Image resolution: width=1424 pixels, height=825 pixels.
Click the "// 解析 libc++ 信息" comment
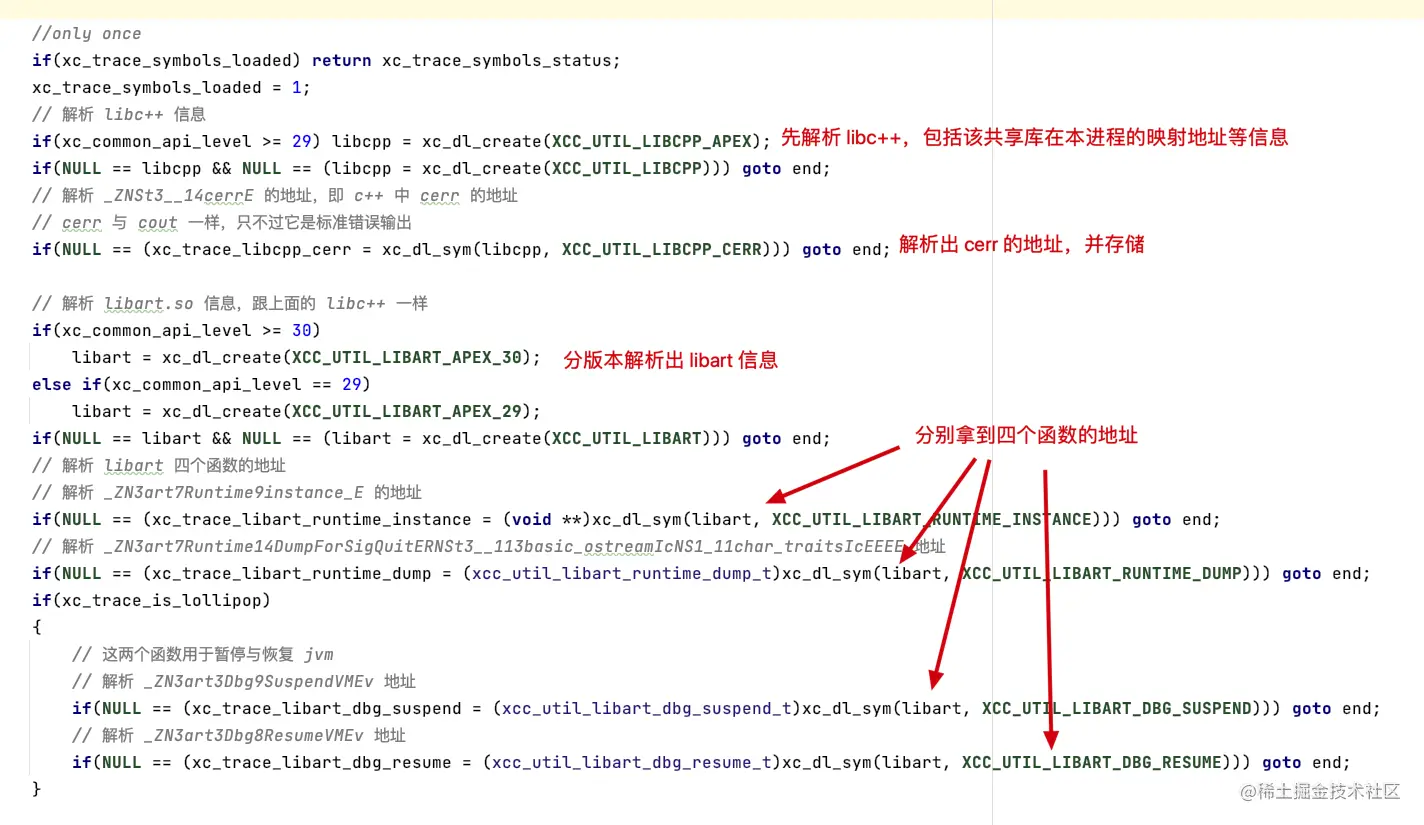pos(119,115)
